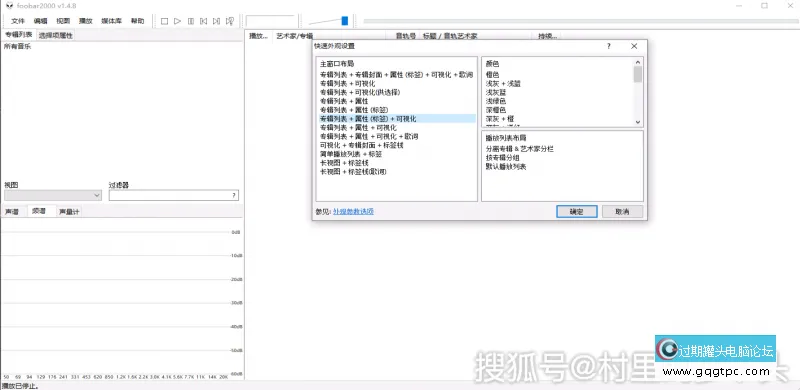Viewport: 800px width, 390px height.
Task: Open the 播放 menu
Action: (85, 21)
